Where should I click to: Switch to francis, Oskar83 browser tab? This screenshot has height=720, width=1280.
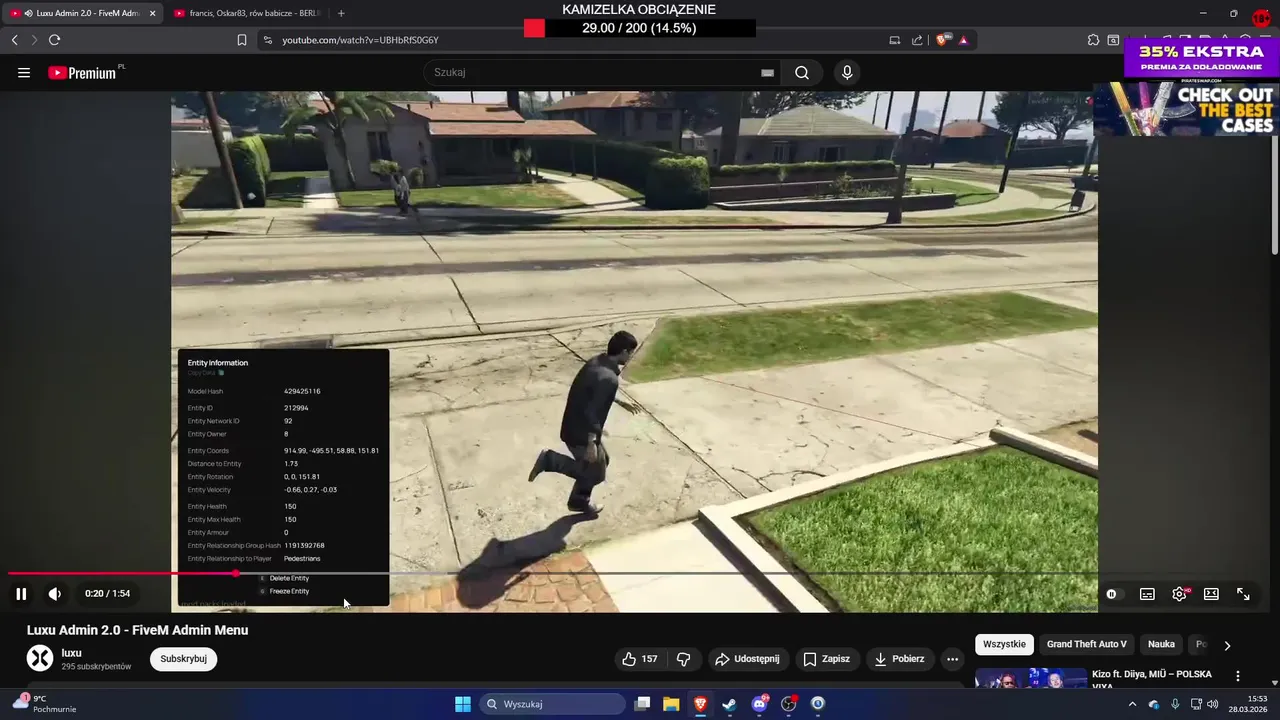click(247, 13)
